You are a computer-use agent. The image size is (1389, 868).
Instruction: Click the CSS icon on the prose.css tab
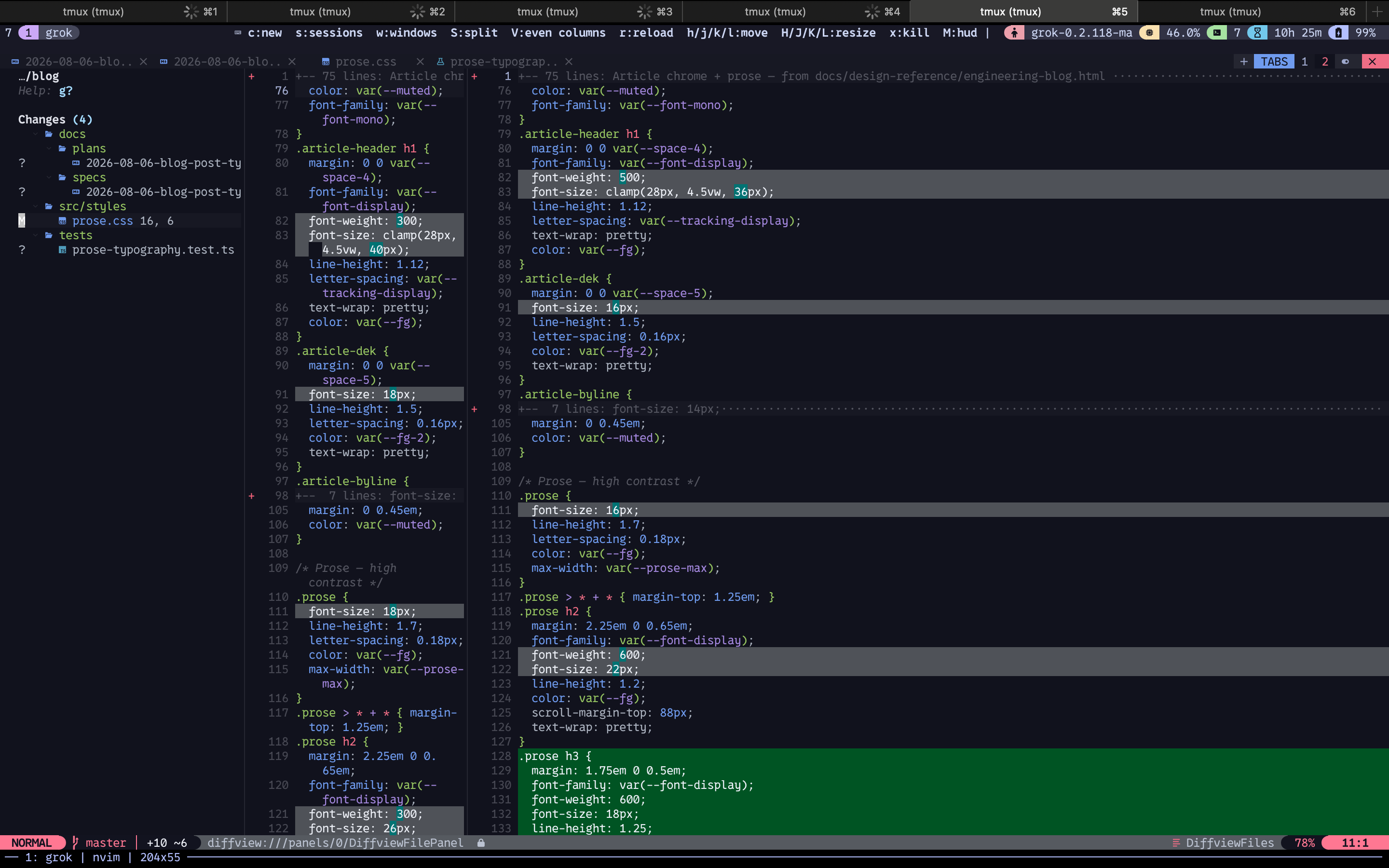click(326, 61)
